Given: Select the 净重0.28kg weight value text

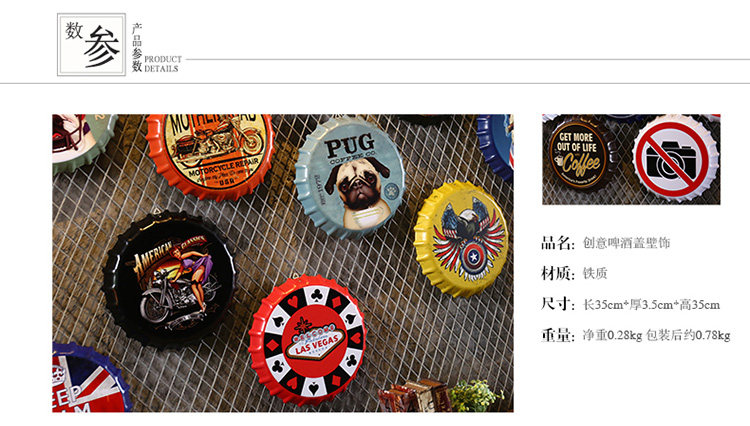Looking at the screenshot, I should [x=612, y=335].
